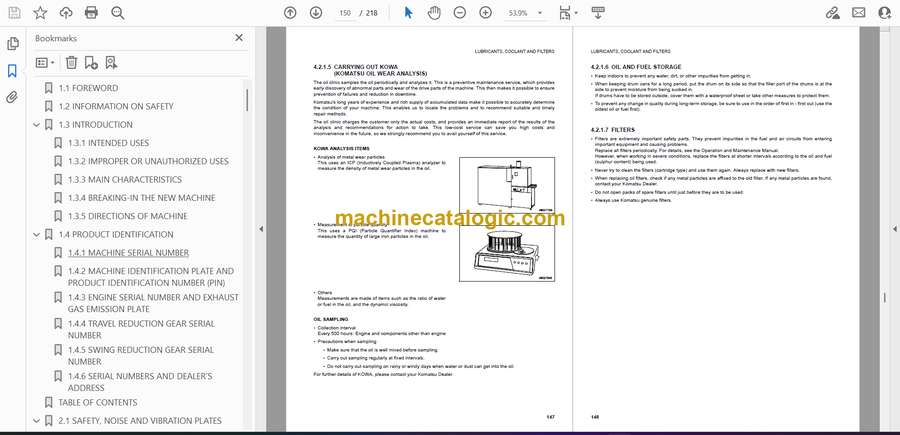
Task: Click OIL SAMPLING subheading
Action: pos(331,319)
